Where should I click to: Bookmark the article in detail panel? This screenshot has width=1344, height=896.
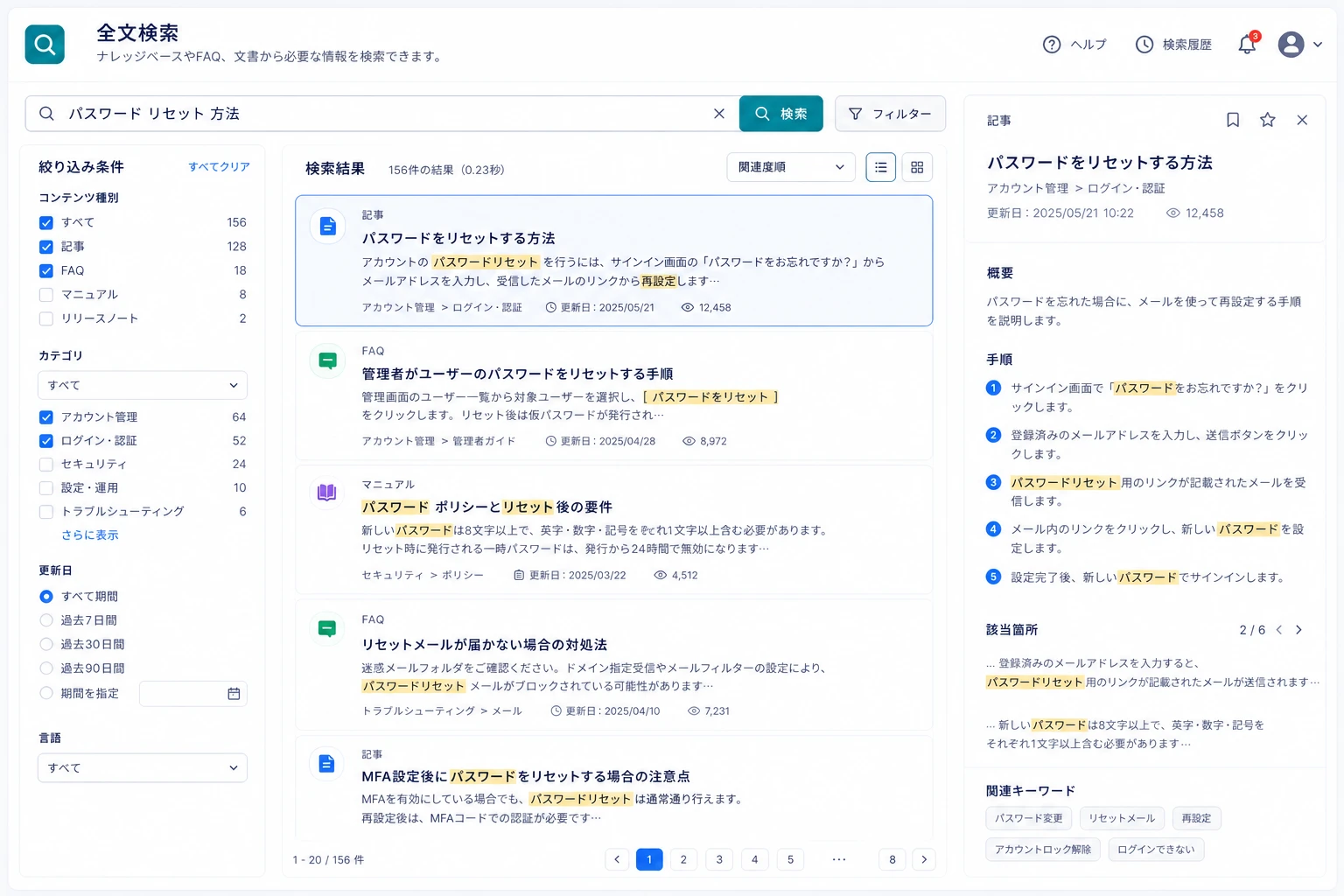pos(1233,120)
